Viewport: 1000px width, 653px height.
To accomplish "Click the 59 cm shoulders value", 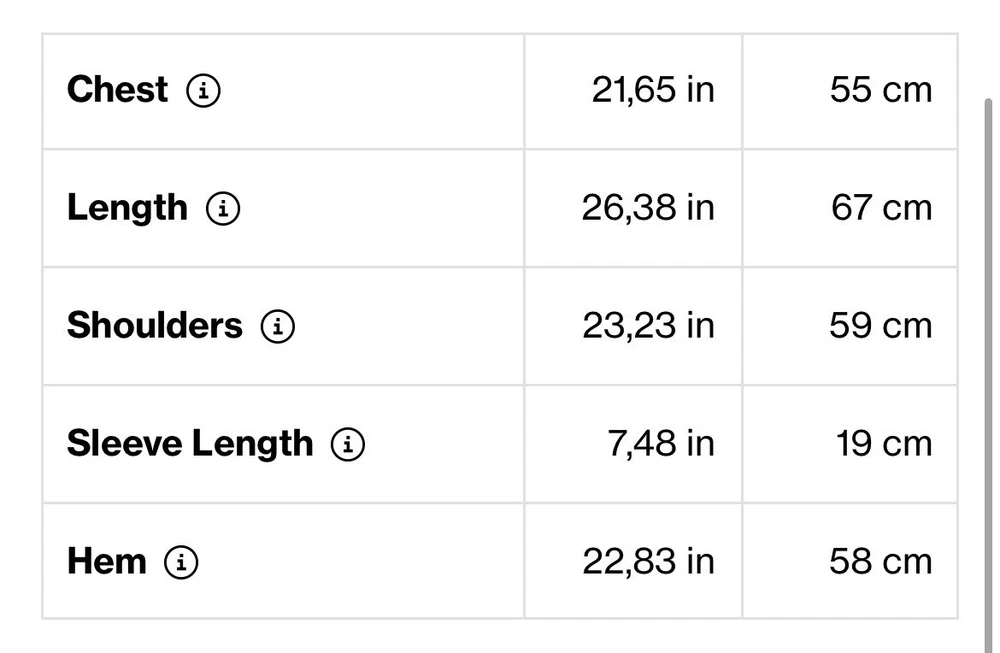I will coord(880,326).
